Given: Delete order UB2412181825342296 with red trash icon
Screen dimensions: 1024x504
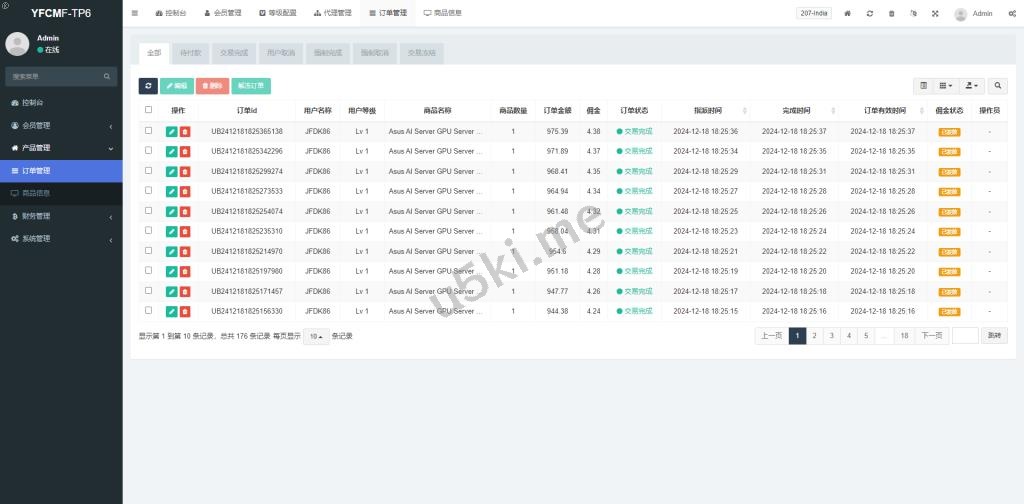Looking at the screenshot, I should point(185,151).
